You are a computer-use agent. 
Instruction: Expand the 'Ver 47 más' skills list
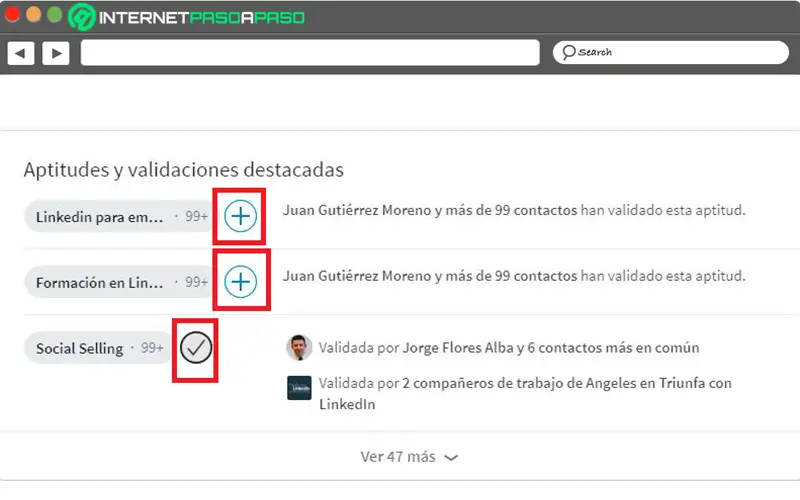(x=409, y=457)
